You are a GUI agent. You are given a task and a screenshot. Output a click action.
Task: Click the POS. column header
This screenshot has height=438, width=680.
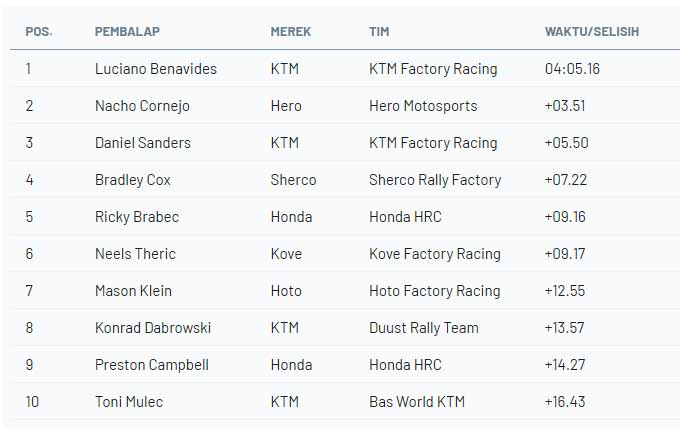click(39, 31)
